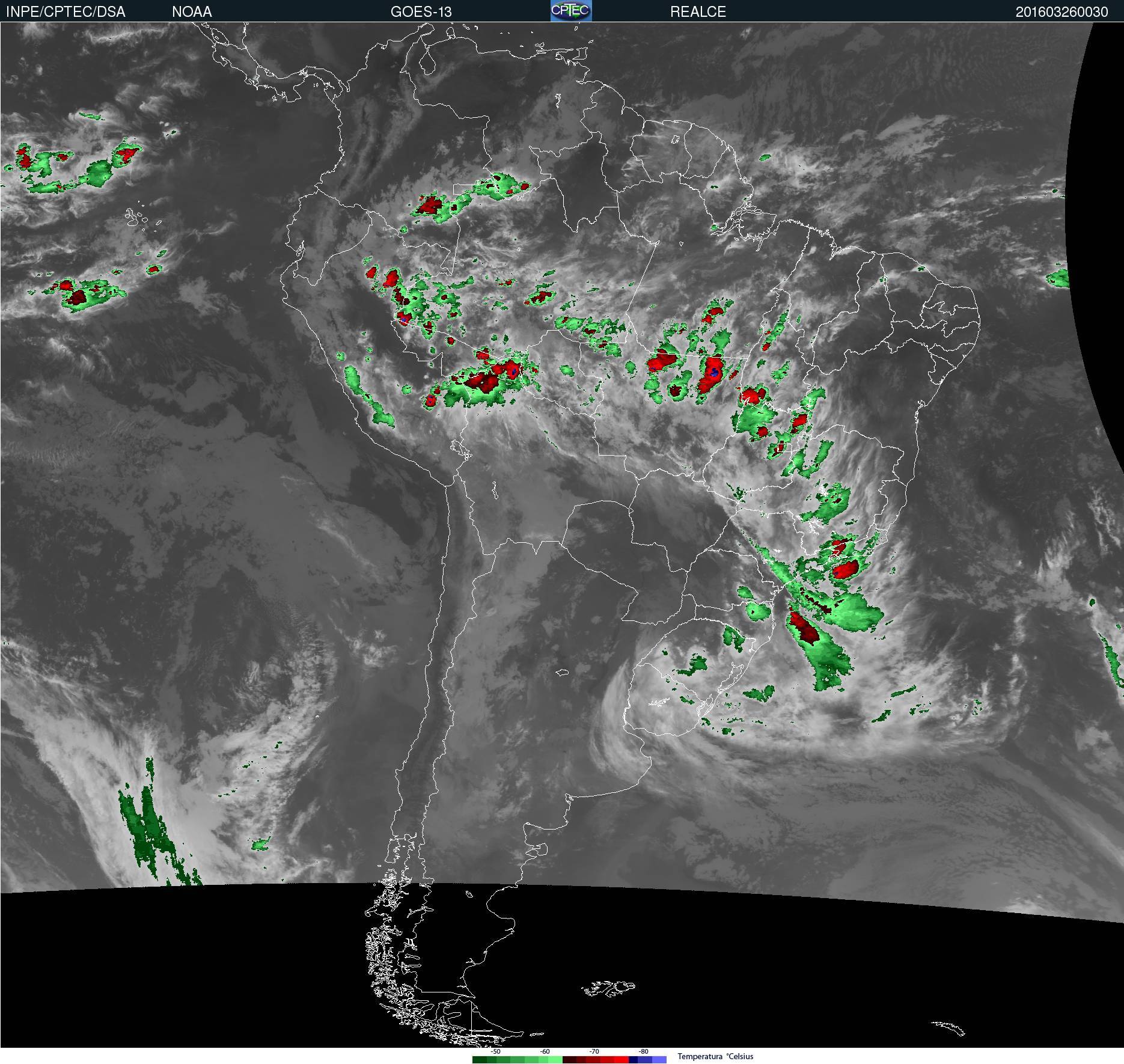
Task: Click the Temperatura °Celsius legend label
Action: (715, 1056)
